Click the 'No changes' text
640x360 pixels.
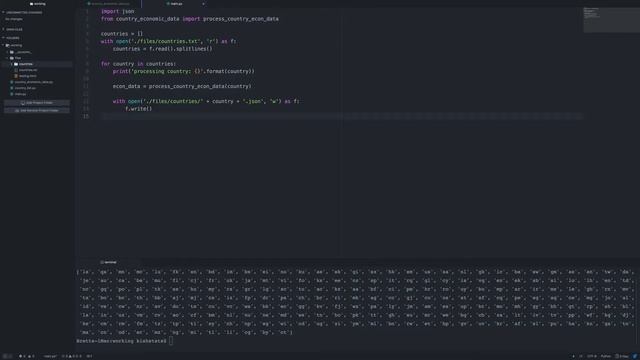(14, 19)
